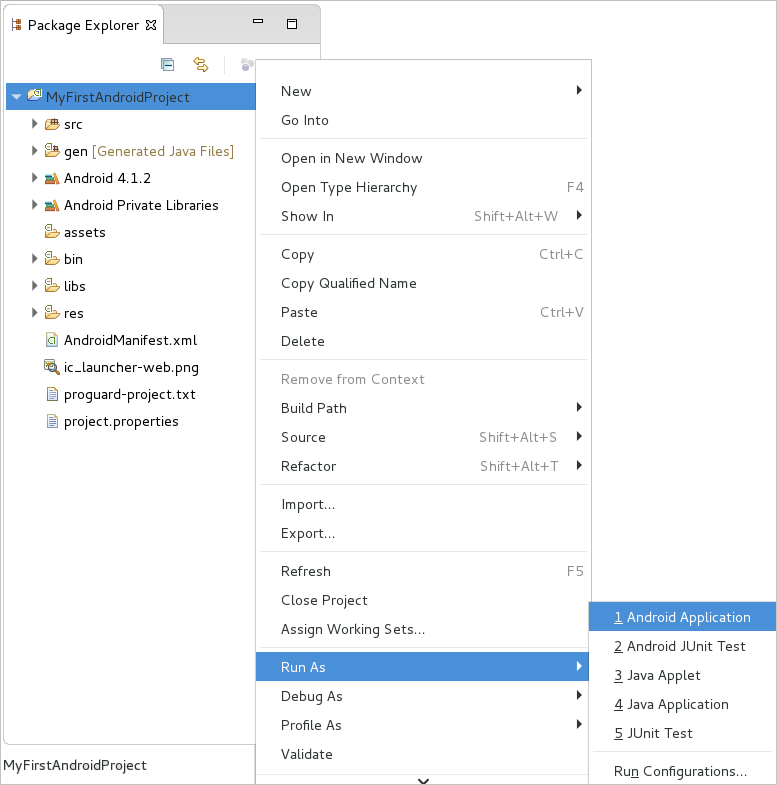Select the project.properties file

coord(121,422)
